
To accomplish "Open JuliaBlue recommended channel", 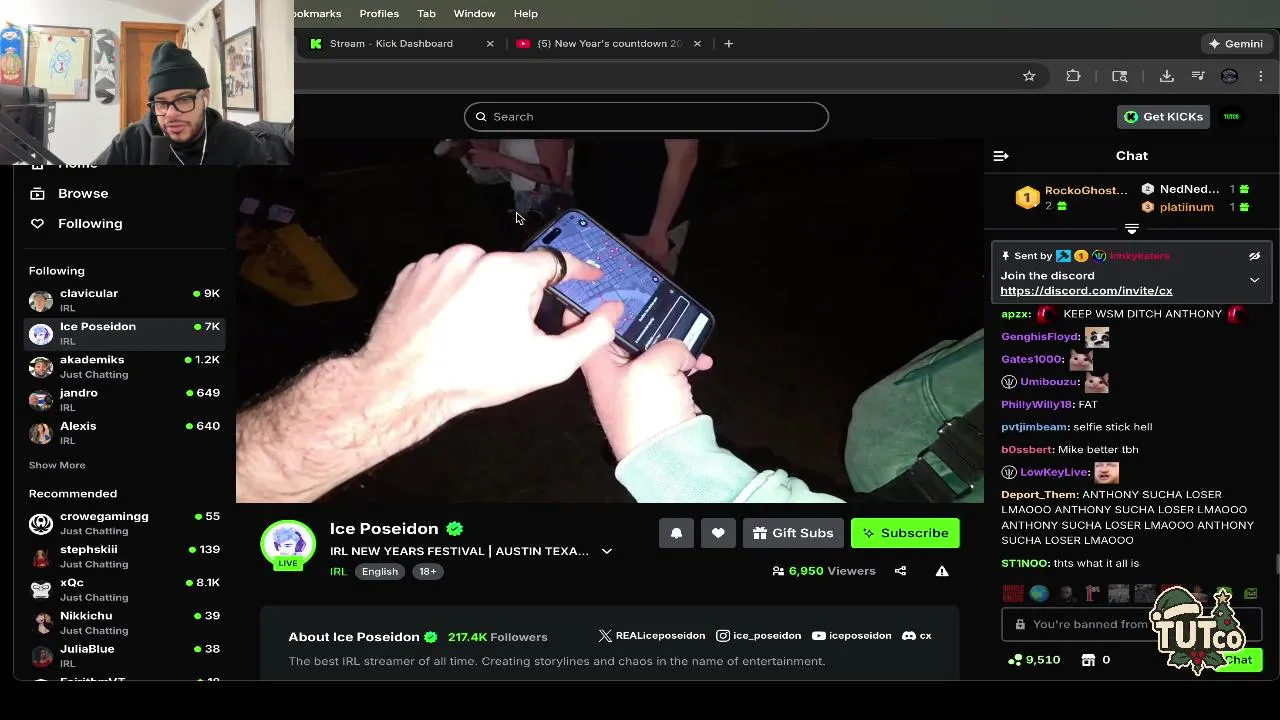I will pos(124,655).
